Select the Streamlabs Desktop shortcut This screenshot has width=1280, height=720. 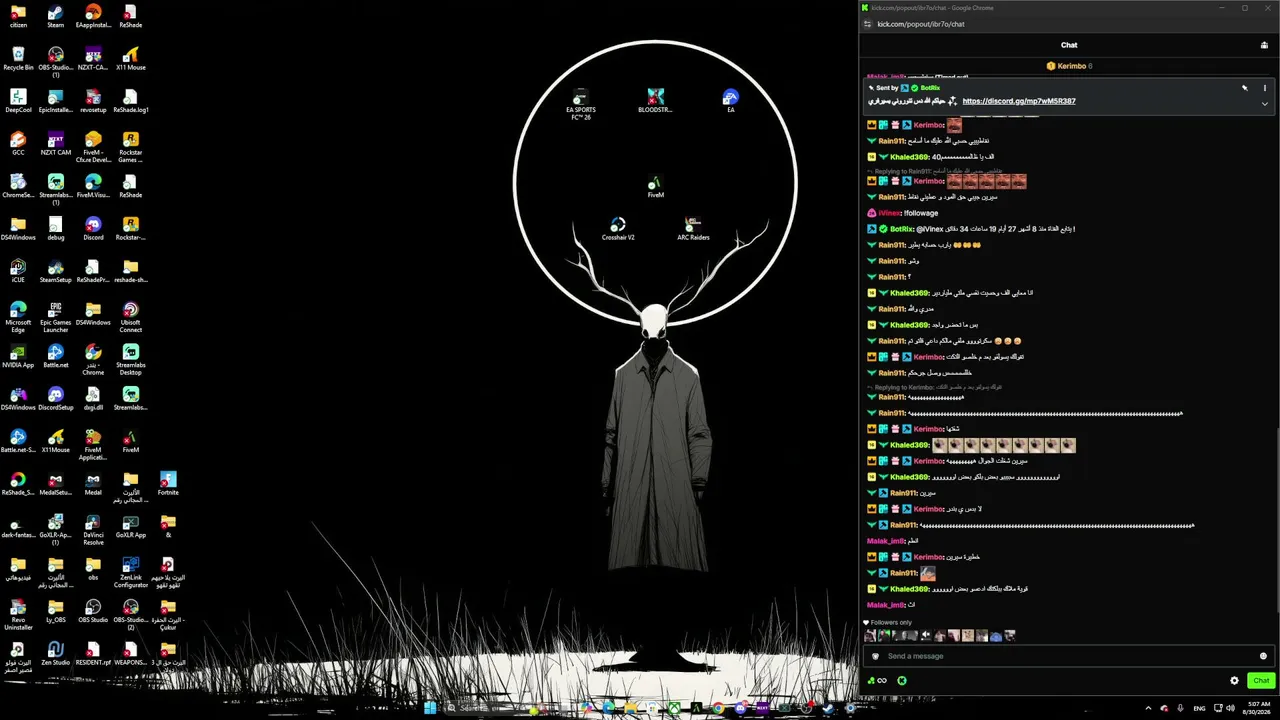coord(130,360)
